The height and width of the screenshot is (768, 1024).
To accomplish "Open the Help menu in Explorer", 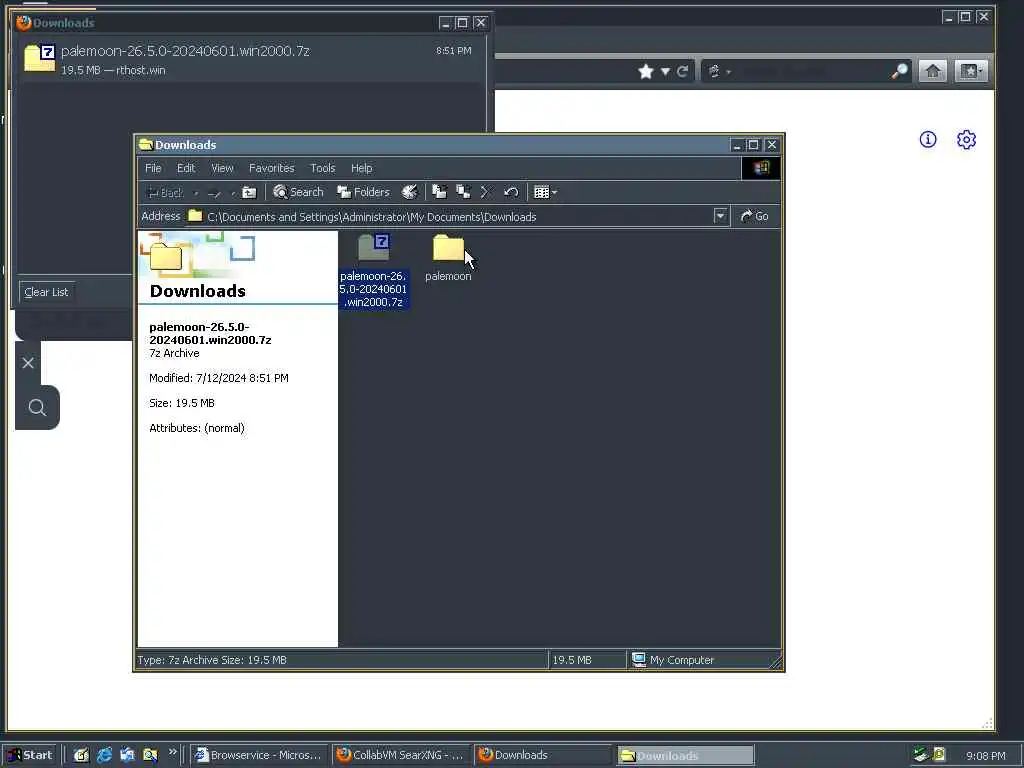I will pyautogui.click(x=361, y=168).
